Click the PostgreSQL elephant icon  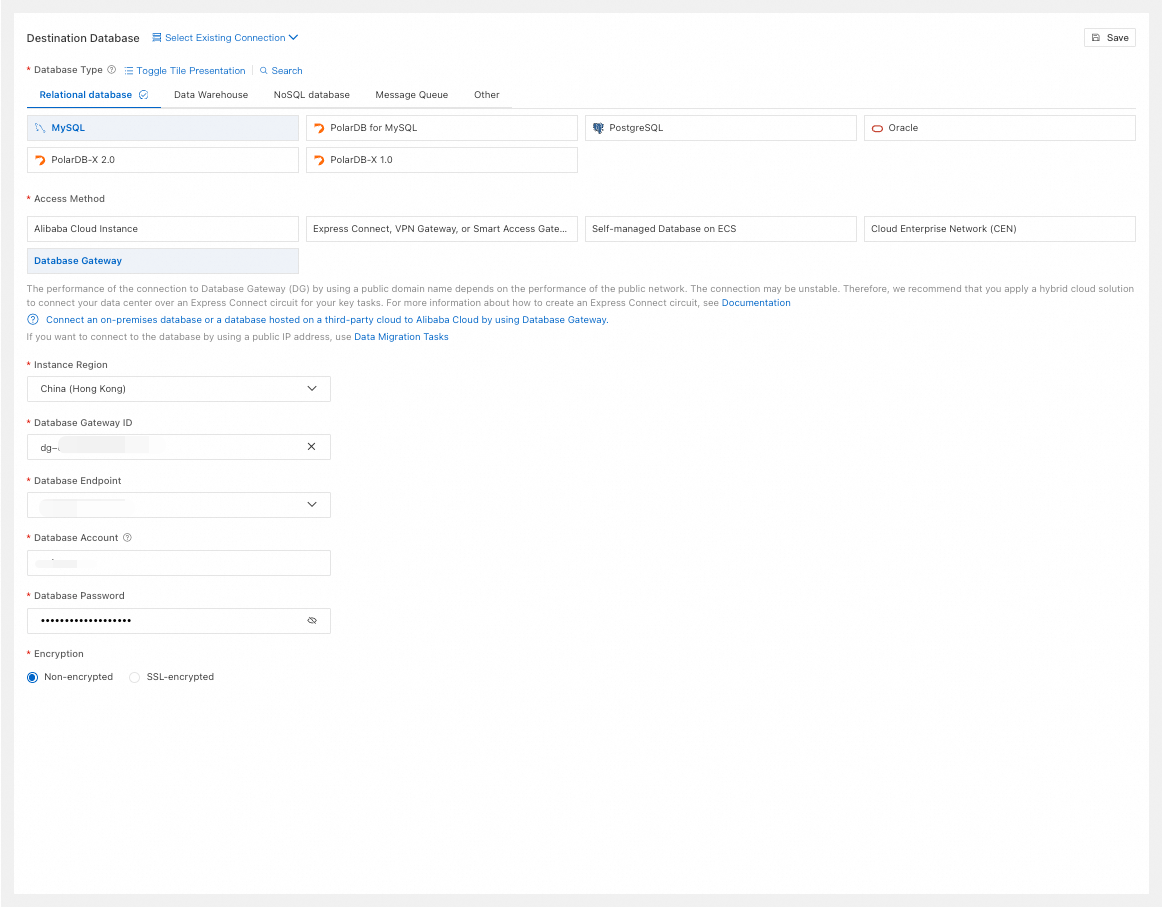[598, 128]
